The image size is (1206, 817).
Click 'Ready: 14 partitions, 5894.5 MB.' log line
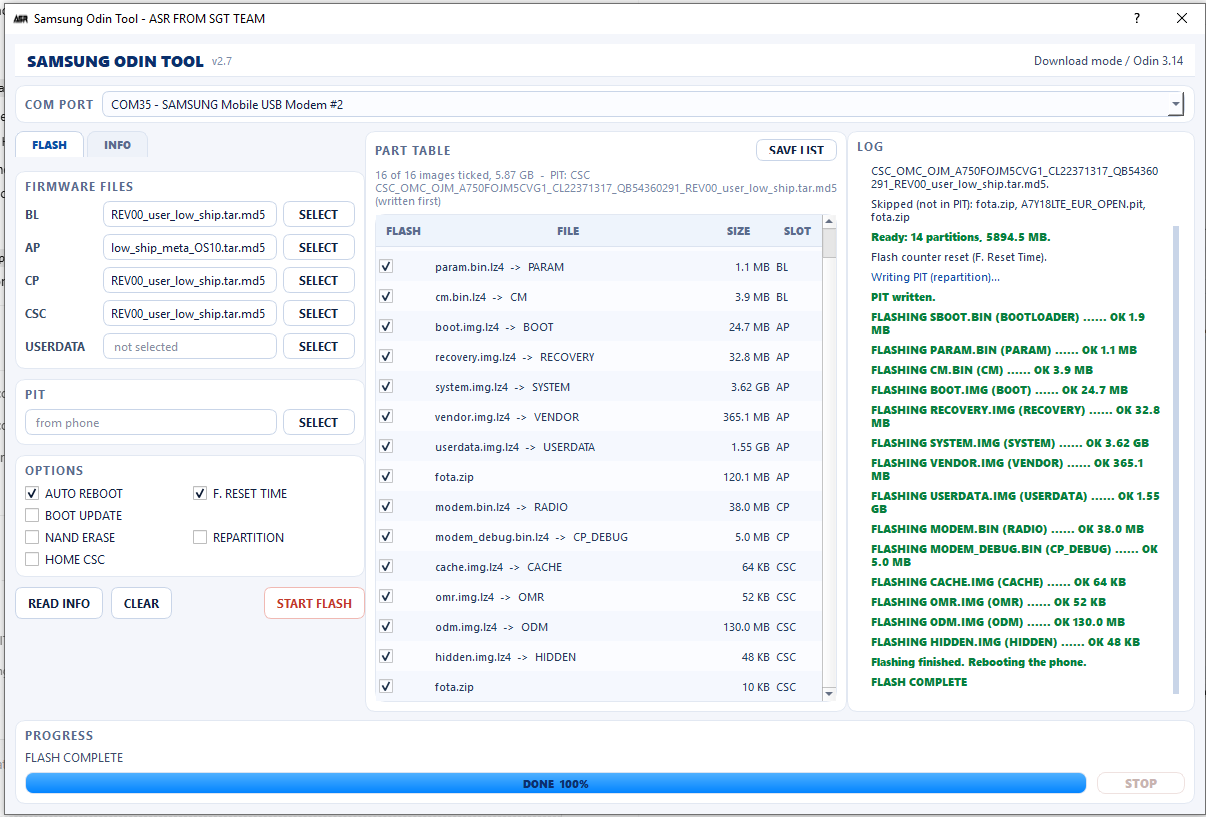coord(961,237)
